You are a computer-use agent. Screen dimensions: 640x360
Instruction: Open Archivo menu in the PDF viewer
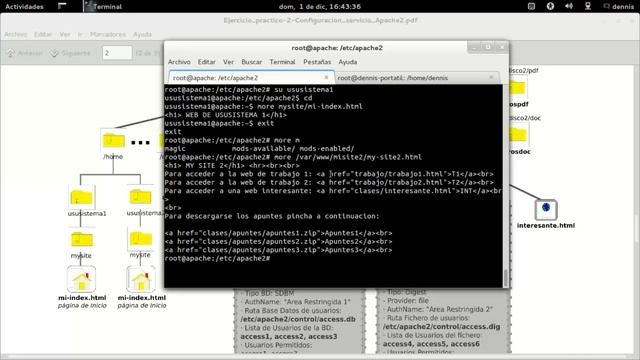(16, 35)
